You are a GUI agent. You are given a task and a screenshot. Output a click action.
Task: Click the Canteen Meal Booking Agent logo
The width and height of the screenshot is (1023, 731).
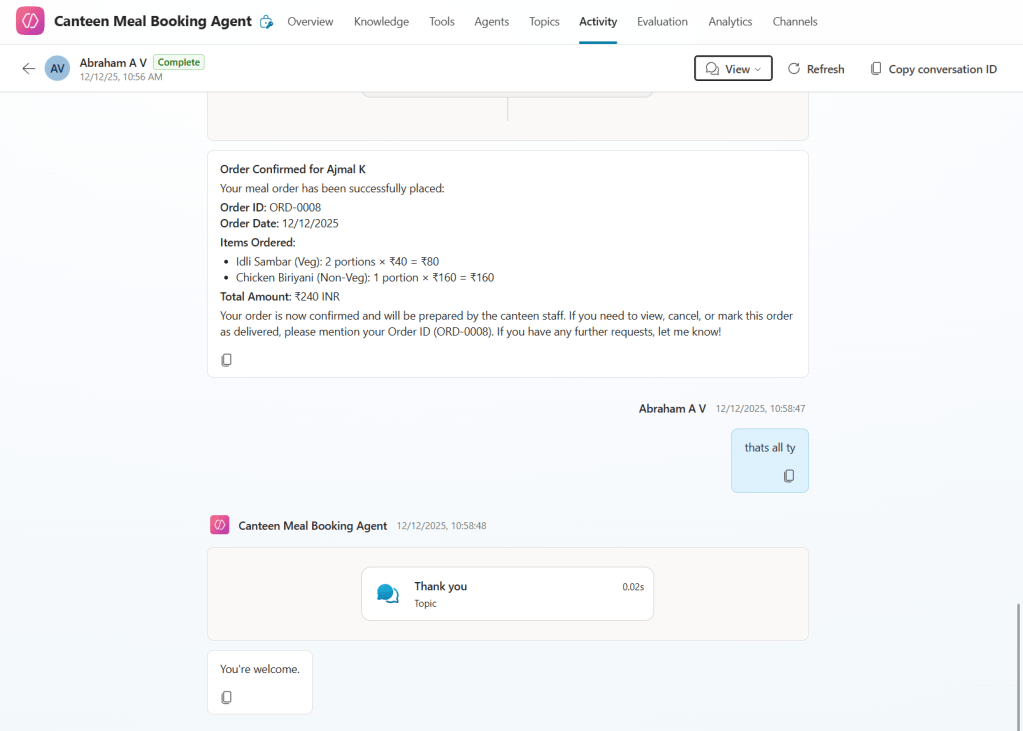(30, 21)
